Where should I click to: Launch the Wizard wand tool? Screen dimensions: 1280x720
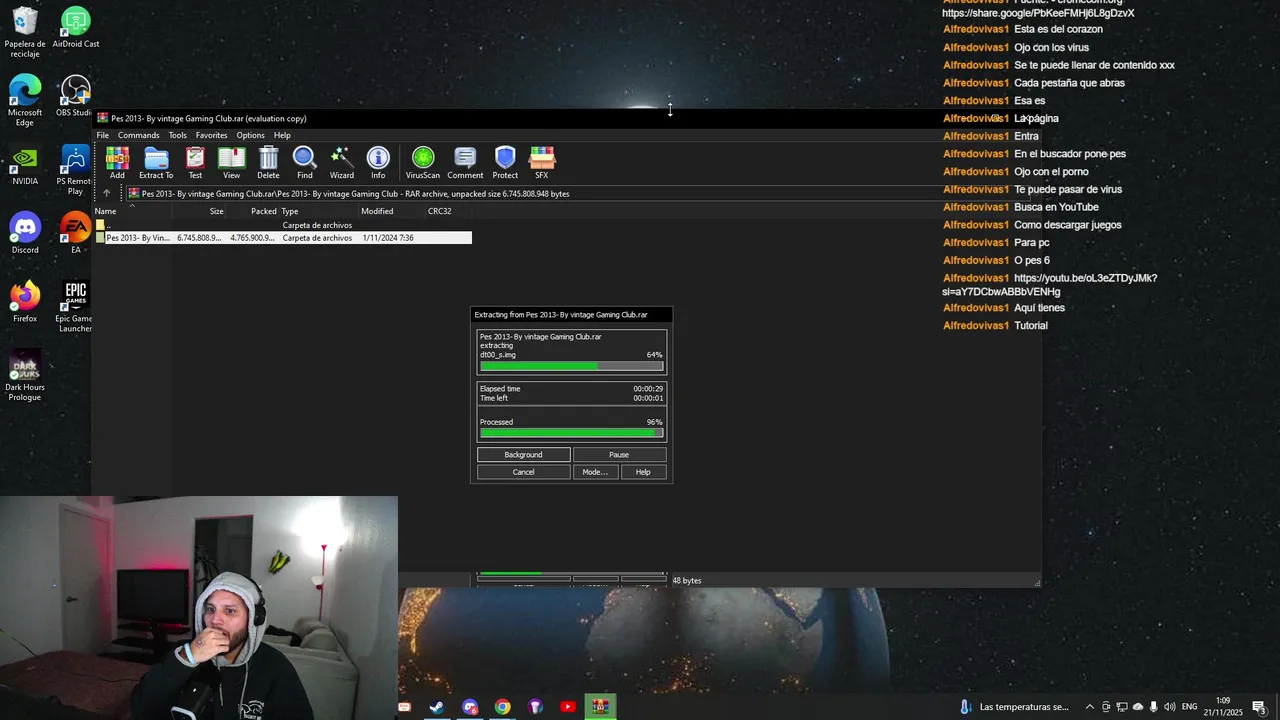point(342,163)
